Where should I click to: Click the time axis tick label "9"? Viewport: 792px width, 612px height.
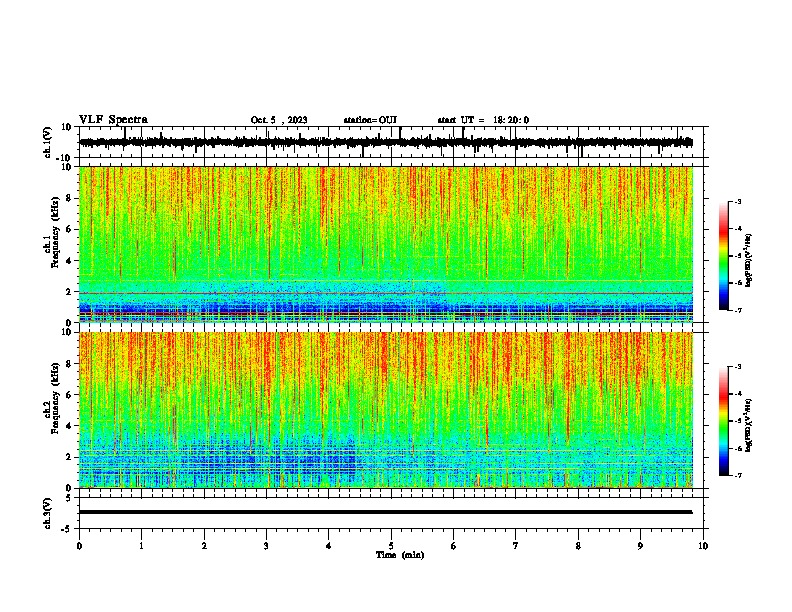(640, 546)
